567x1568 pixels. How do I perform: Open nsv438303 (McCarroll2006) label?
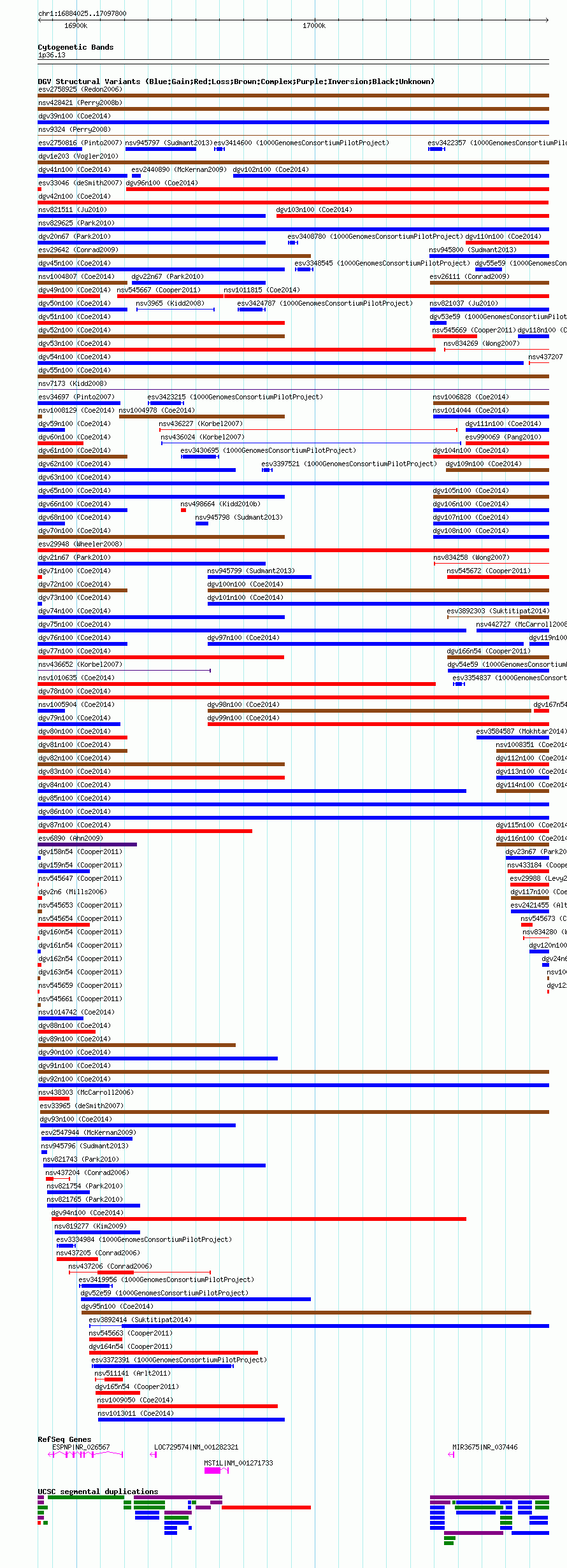(x=86, y=1092)
